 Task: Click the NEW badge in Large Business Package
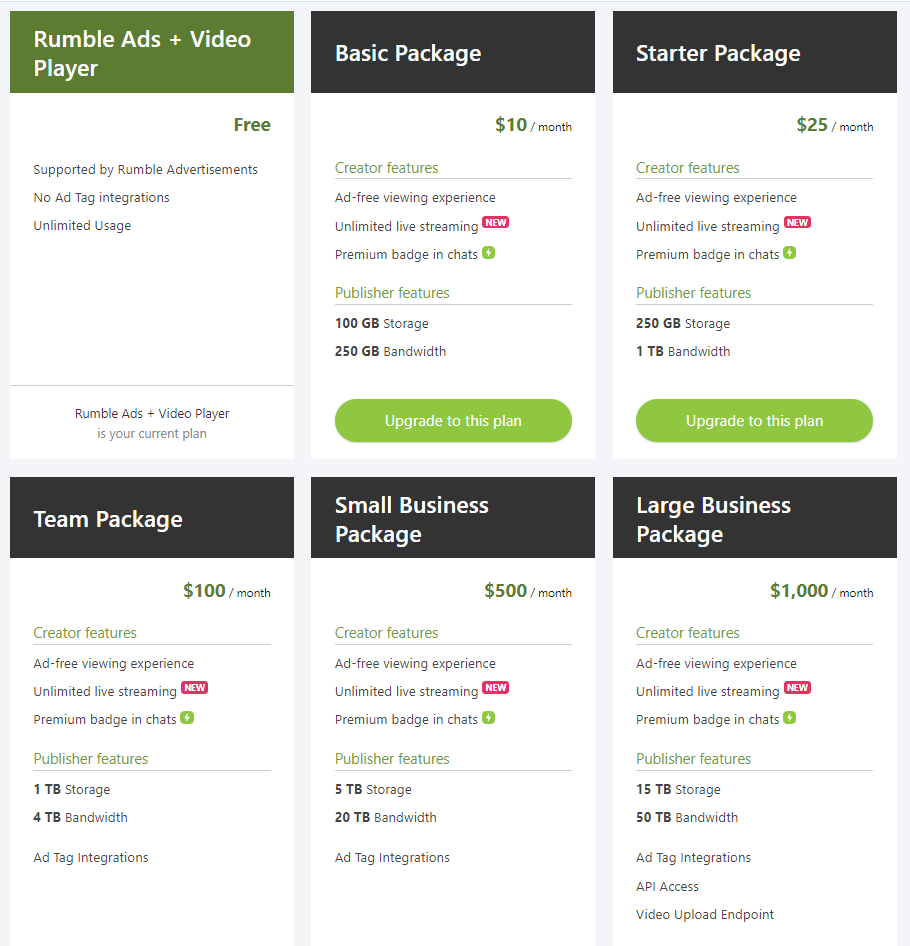[797, 687]
